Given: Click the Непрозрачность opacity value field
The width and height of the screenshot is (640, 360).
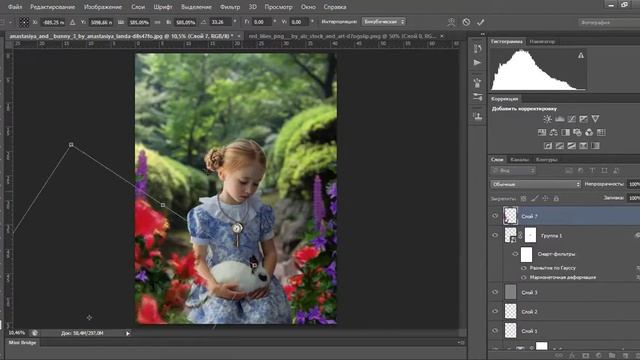Looking at the screenshot, I should (634, 184).
